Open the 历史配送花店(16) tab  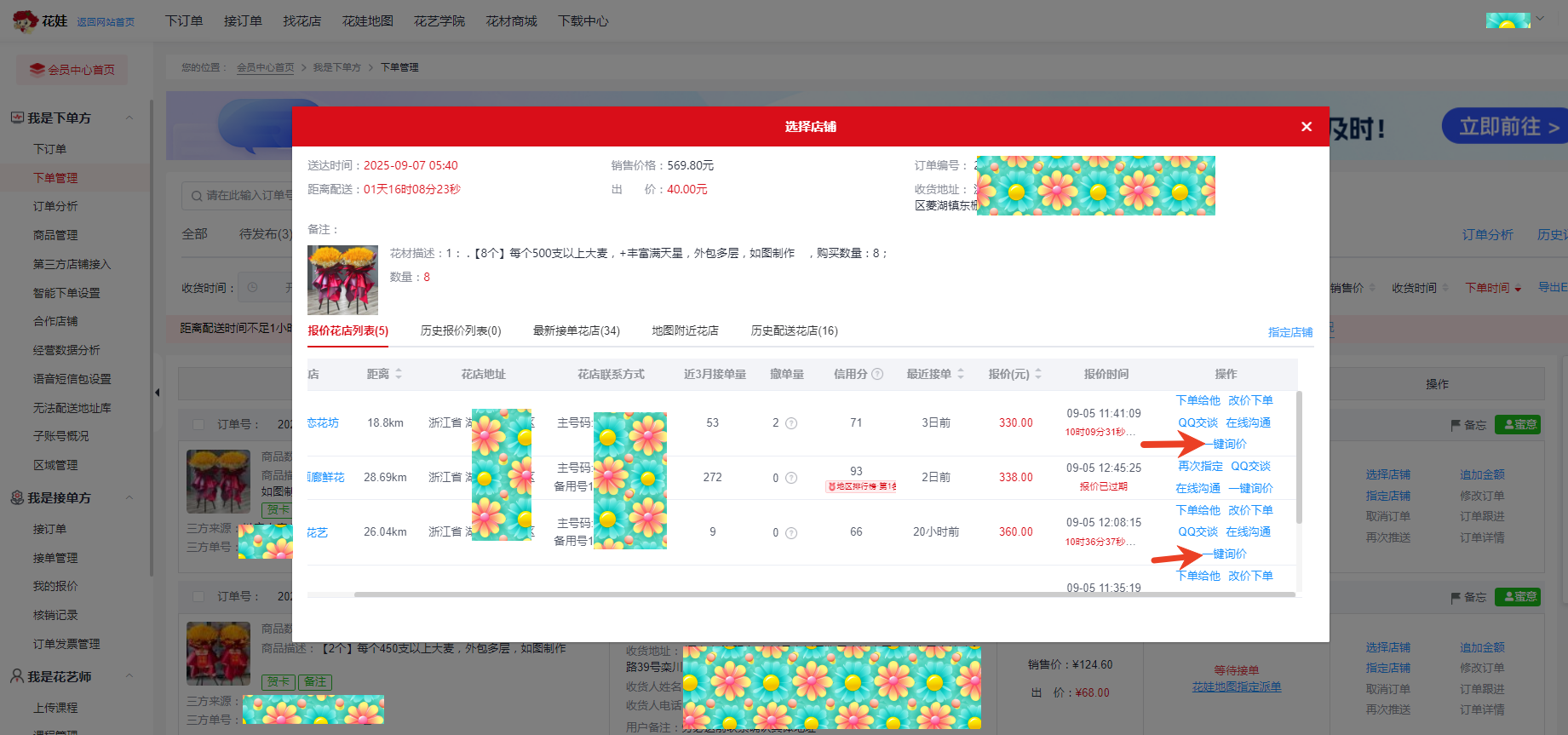[x=795, y=330]
